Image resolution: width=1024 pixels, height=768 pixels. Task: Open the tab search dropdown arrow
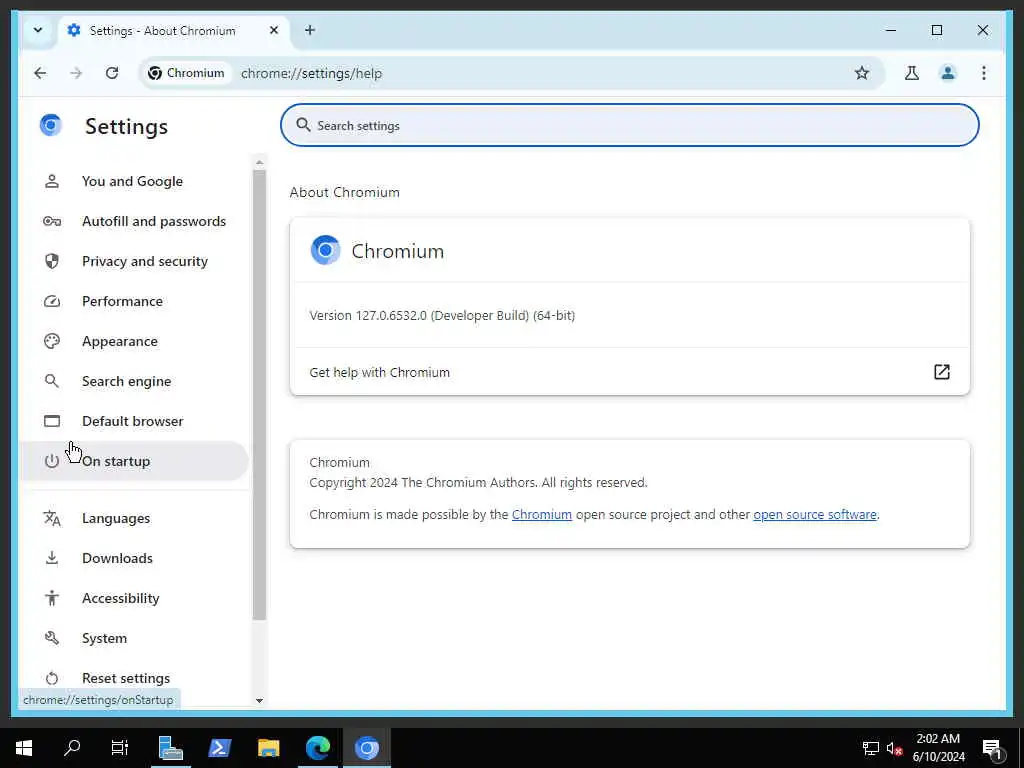tap(38, 30)
